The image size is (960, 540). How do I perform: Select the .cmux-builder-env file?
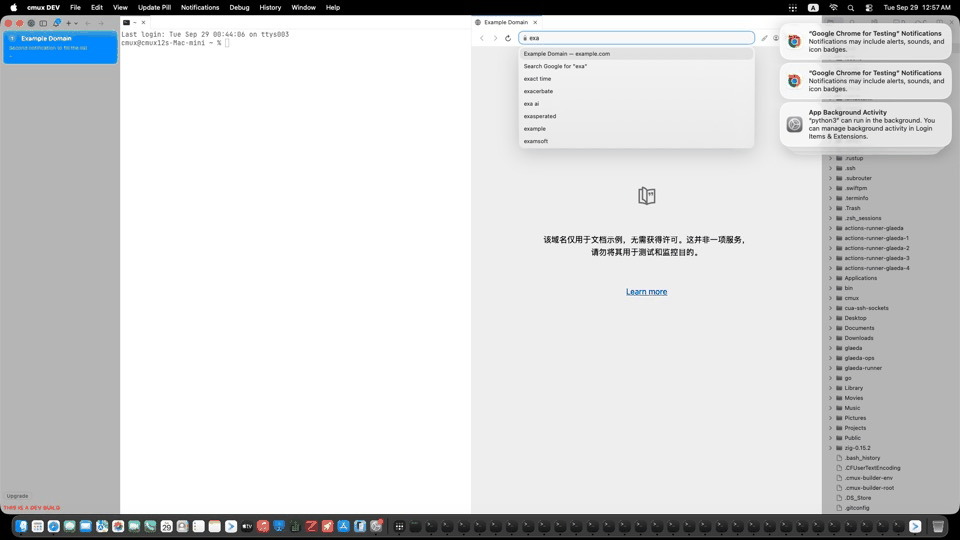pos(891,478)
